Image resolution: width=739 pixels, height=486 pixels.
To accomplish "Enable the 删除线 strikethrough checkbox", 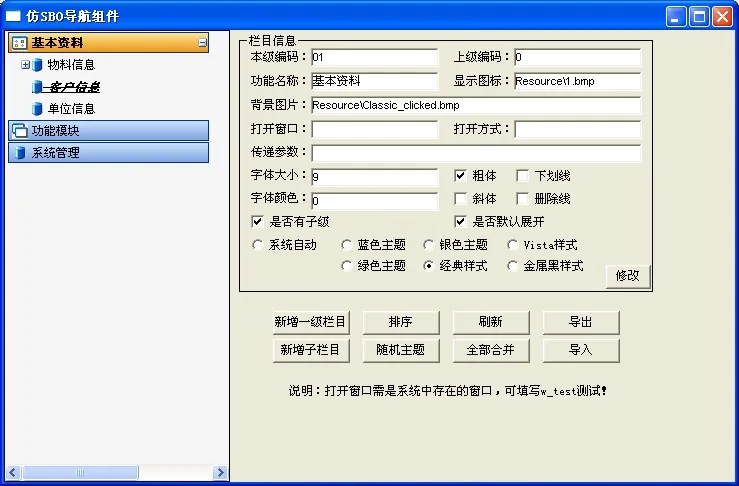I will pyautogui.click(x=522, y=198).
